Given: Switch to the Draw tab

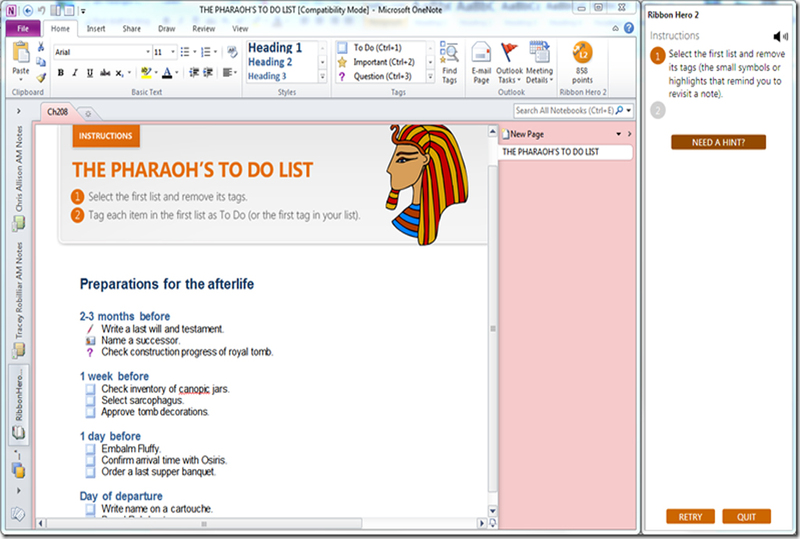Looking at the screenshot, I should click(166, 29).
